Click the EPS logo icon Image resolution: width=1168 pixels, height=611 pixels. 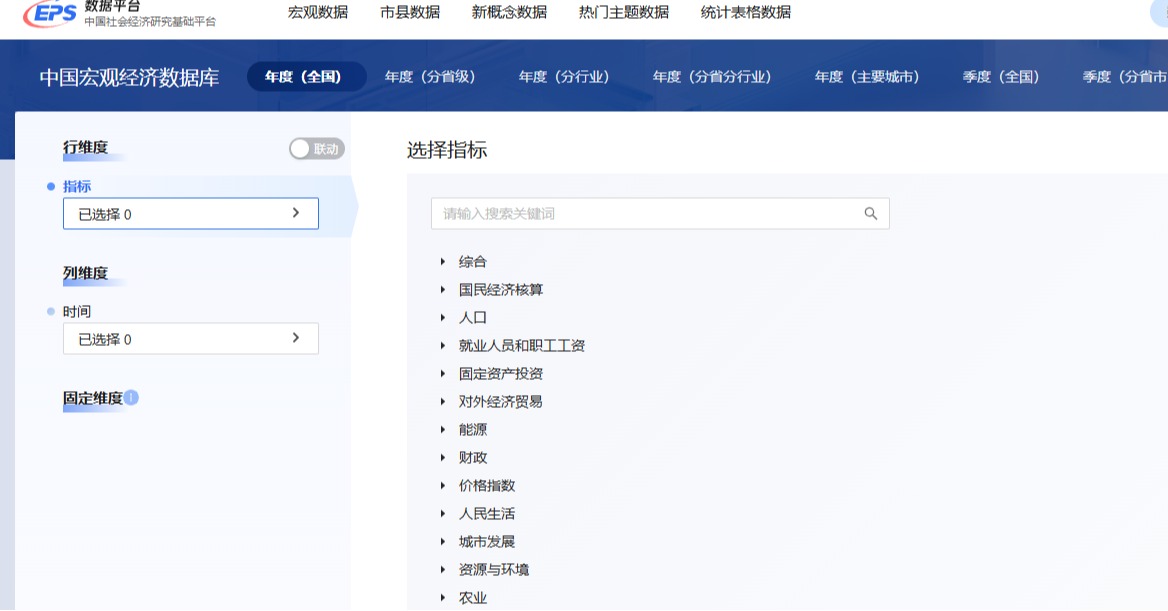point(50,13)
